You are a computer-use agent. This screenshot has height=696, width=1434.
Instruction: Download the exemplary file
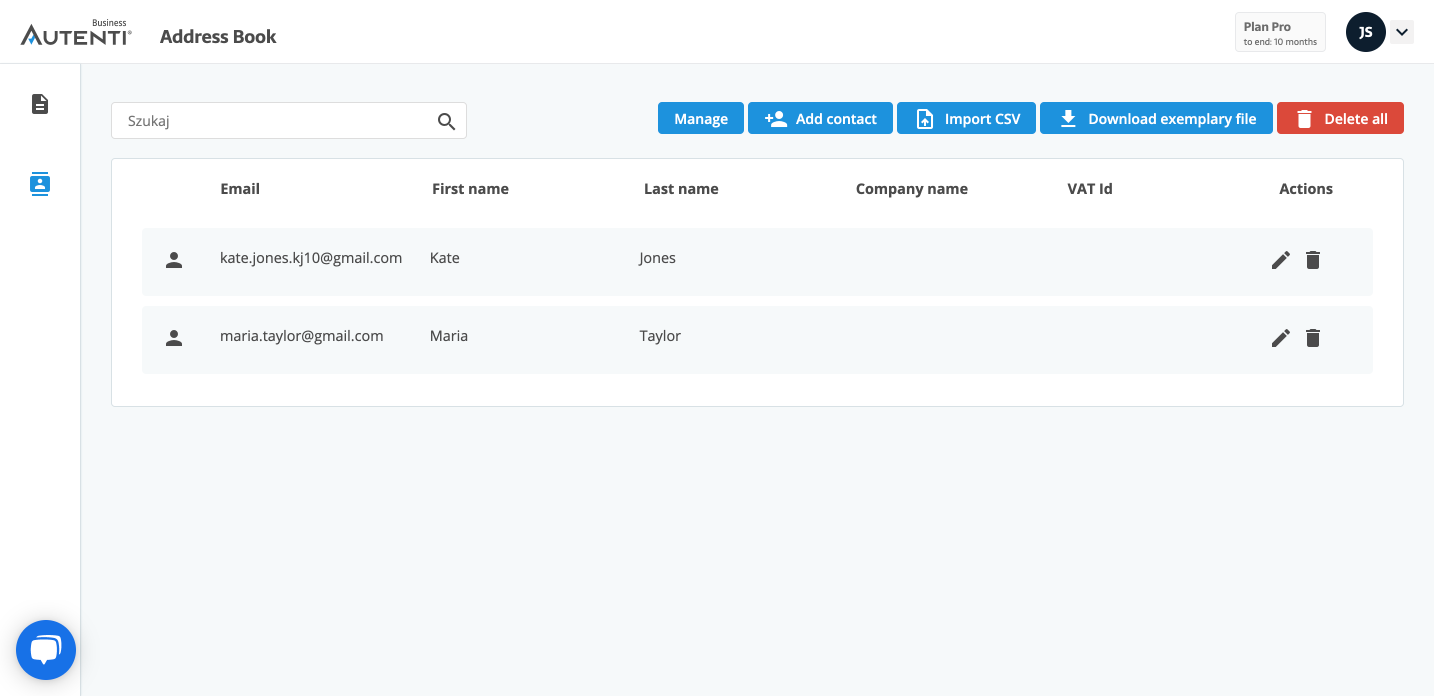[x=1156, y=119]
